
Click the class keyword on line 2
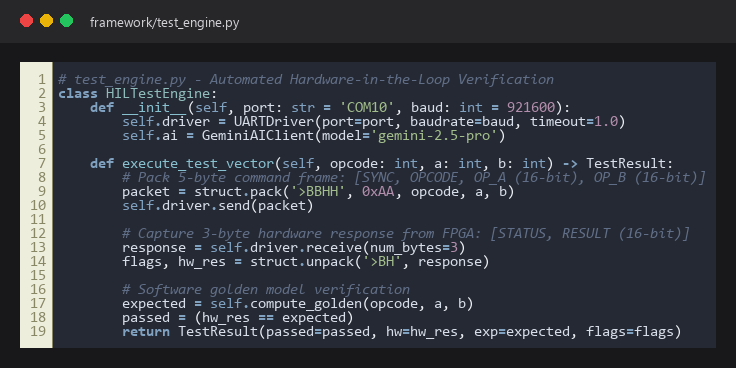(78, 93)
